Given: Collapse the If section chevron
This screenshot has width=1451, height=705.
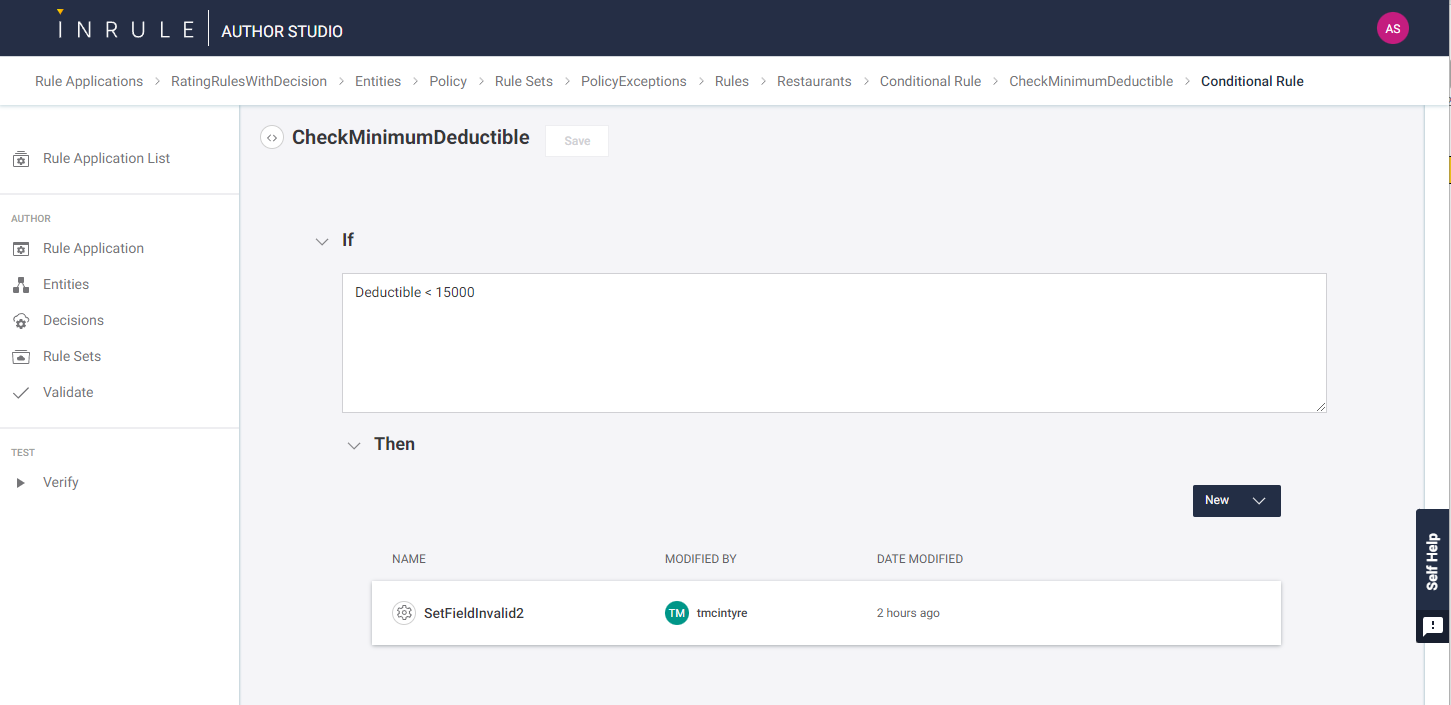Looking at the screenshot, I should (322, 241).
